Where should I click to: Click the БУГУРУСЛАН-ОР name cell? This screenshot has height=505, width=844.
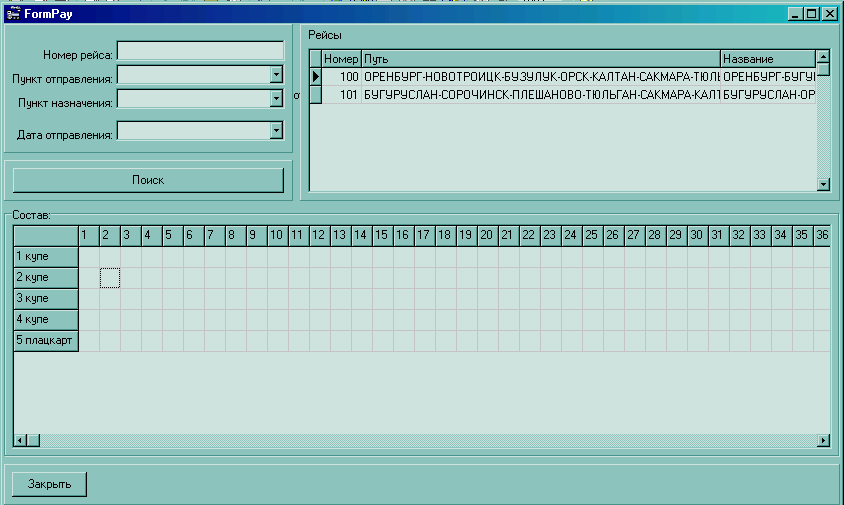[768, 95]
